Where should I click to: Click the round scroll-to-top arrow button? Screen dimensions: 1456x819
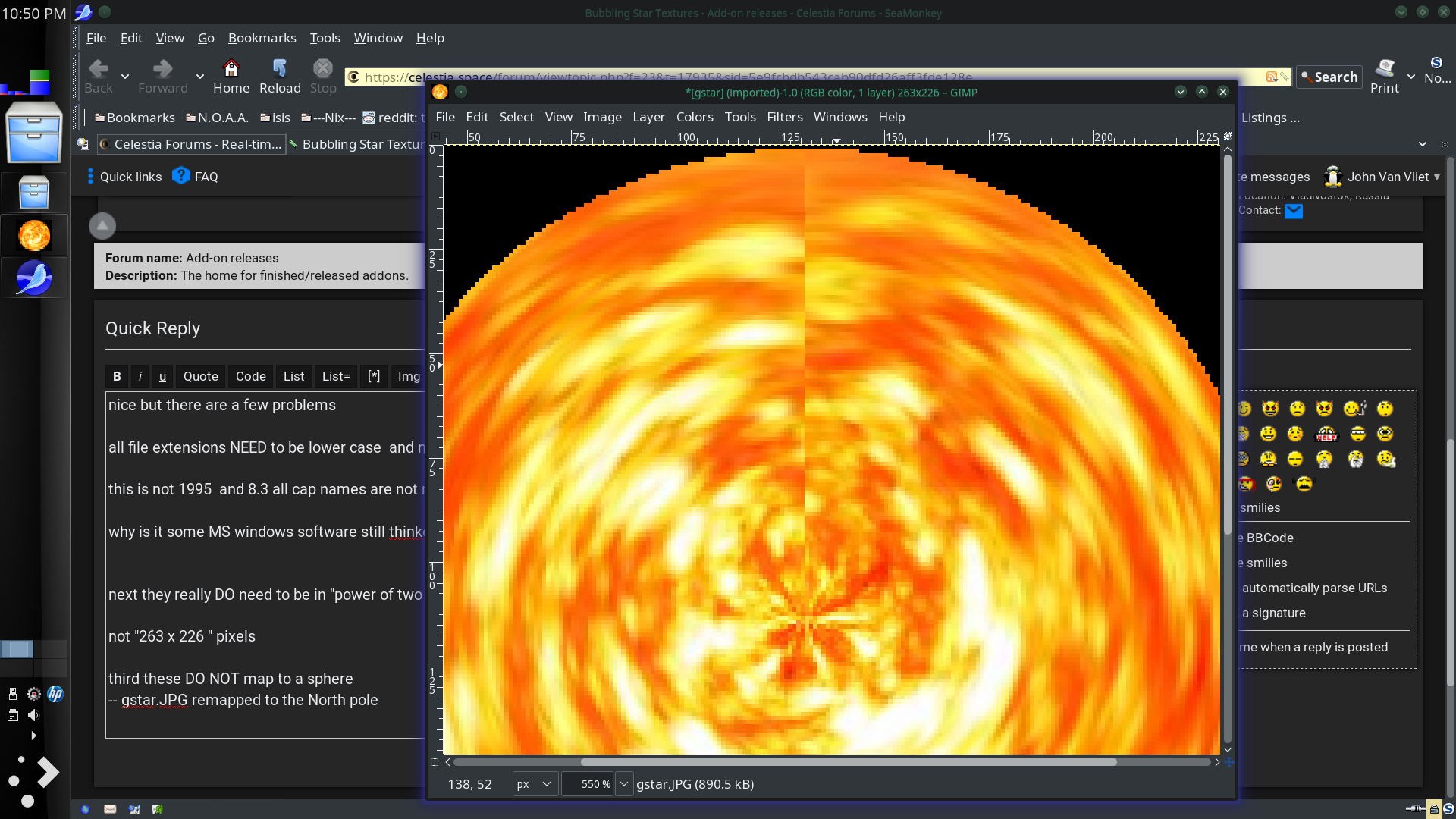click(102, 225)
